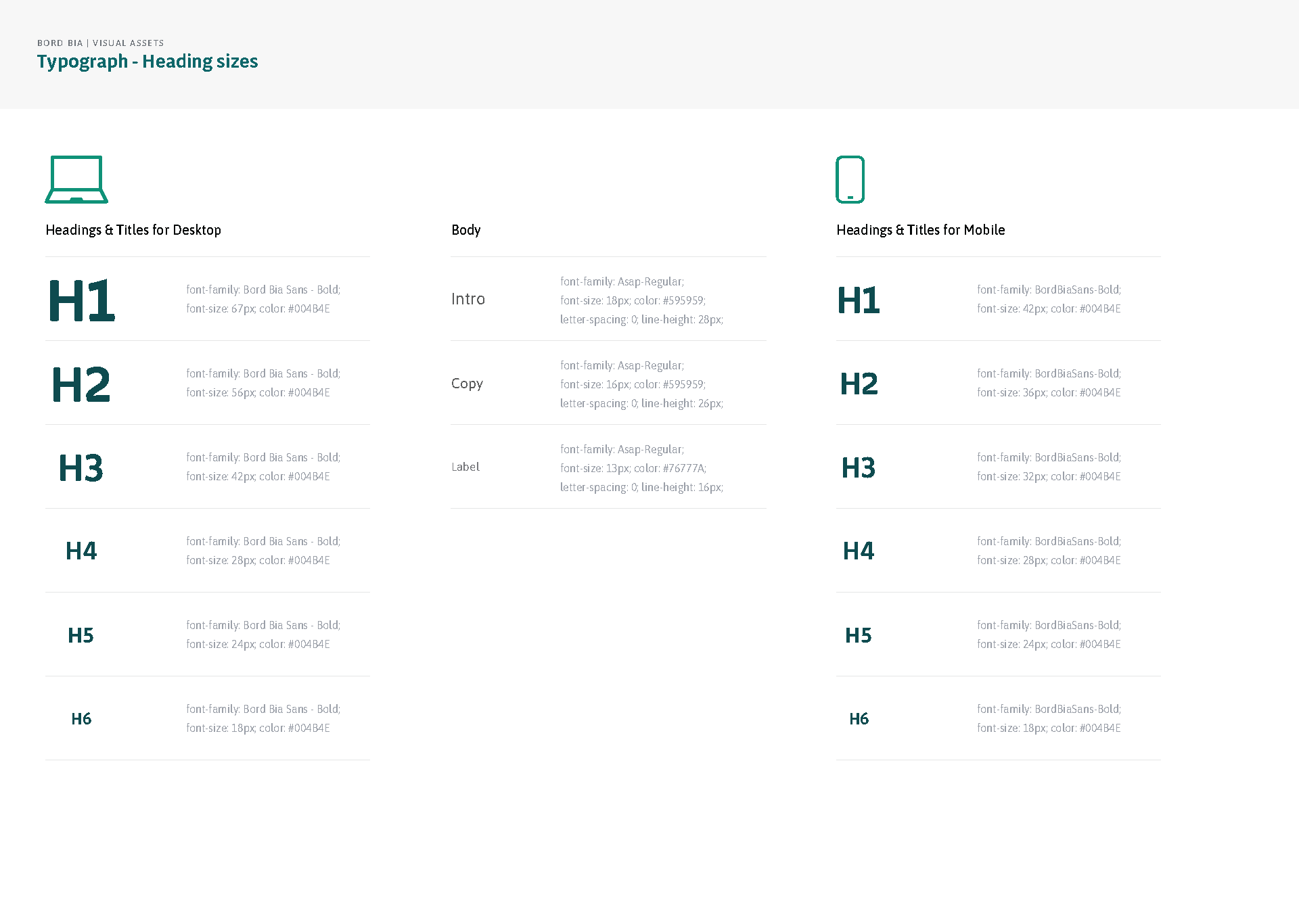Click the Headings & Titles for Desktop label
1299x924 pixels.
133,230
